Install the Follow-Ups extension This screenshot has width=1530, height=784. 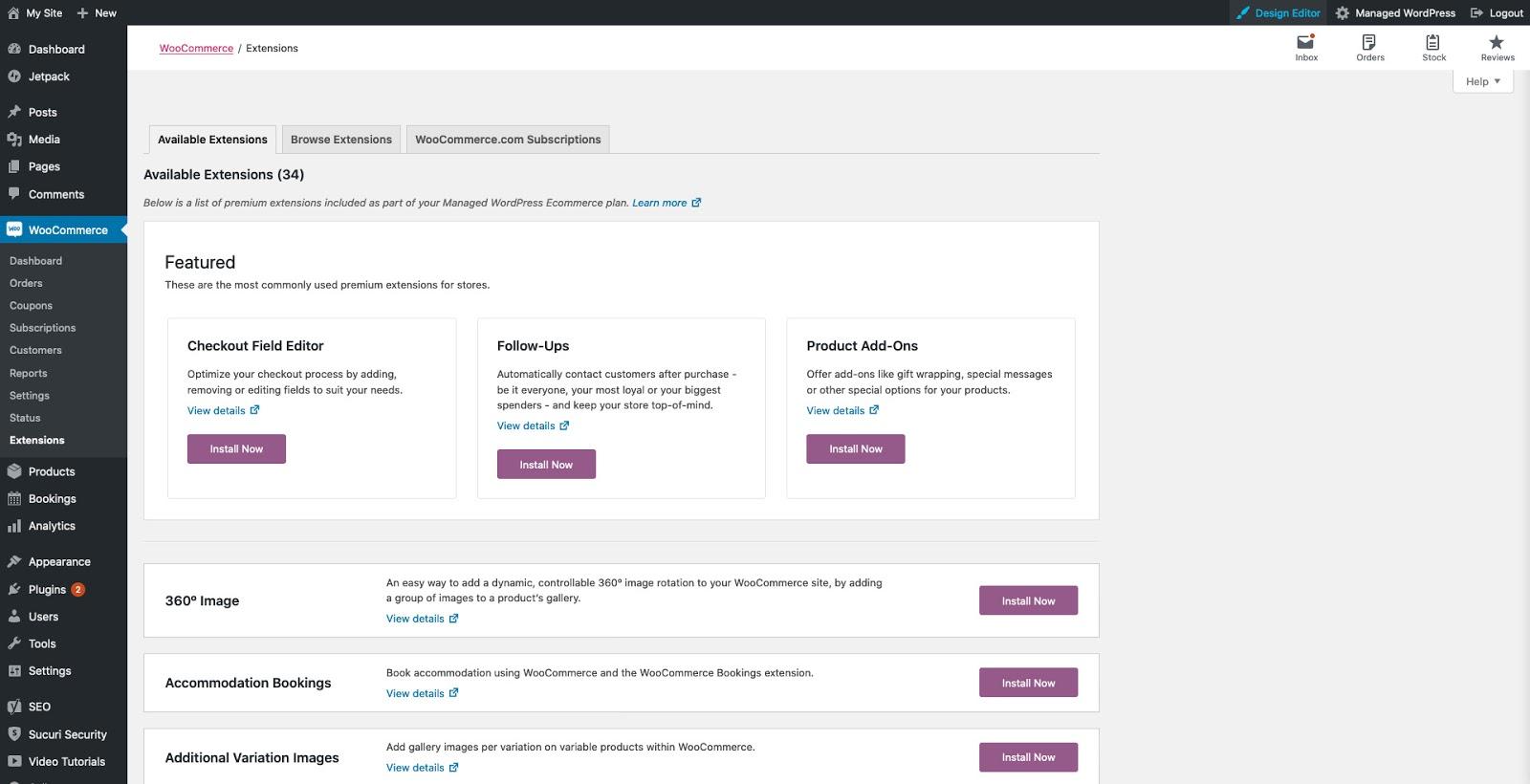click(x=546, y=465)
